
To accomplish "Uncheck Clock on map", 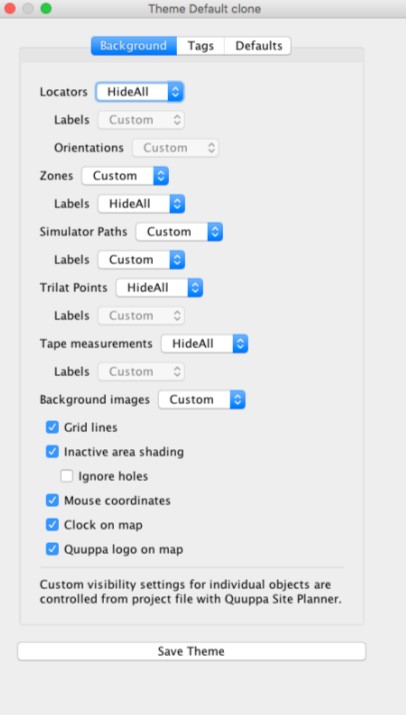I will pyautogui.click(x=52, y=525).
